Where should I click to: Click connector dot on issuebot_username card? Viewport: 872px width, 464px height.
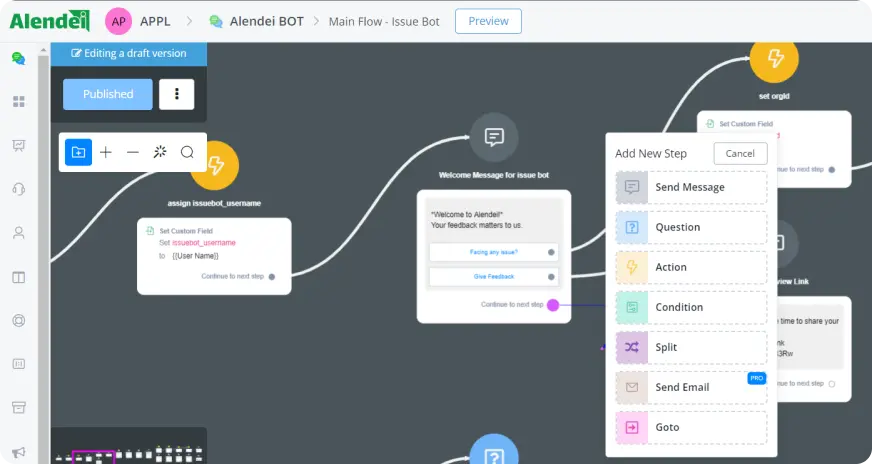[272, 277]
